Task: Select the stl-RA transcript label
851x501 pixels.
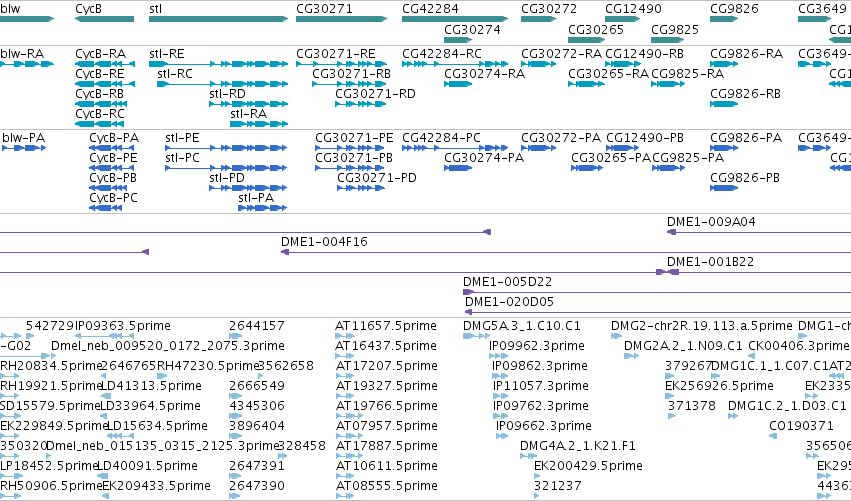Action: pos(249,114)
